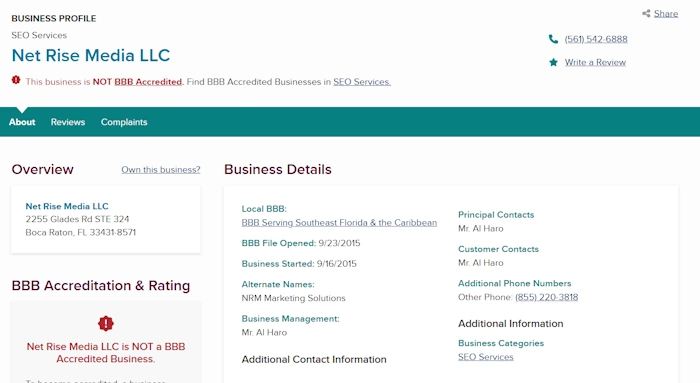This screenshot has width=700, height=383.
Task: Click other phone (855) 220-3818 link
Action: pyautogui.click(x=546, y=297)
